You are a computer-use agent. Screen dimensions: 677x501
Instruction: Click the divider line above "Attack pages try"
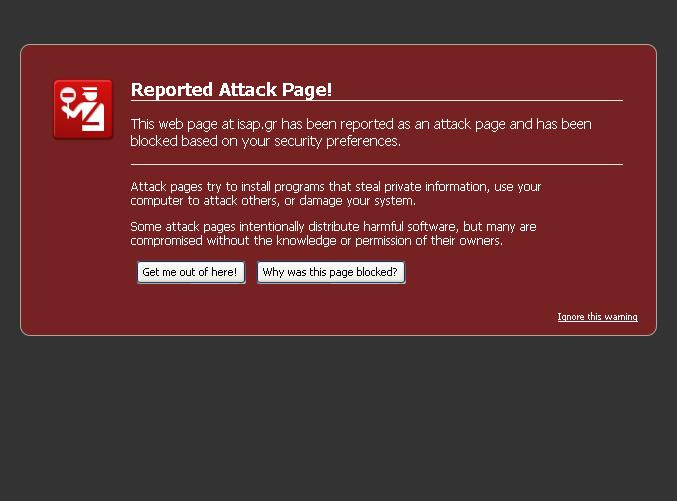(x=376, y=164)
